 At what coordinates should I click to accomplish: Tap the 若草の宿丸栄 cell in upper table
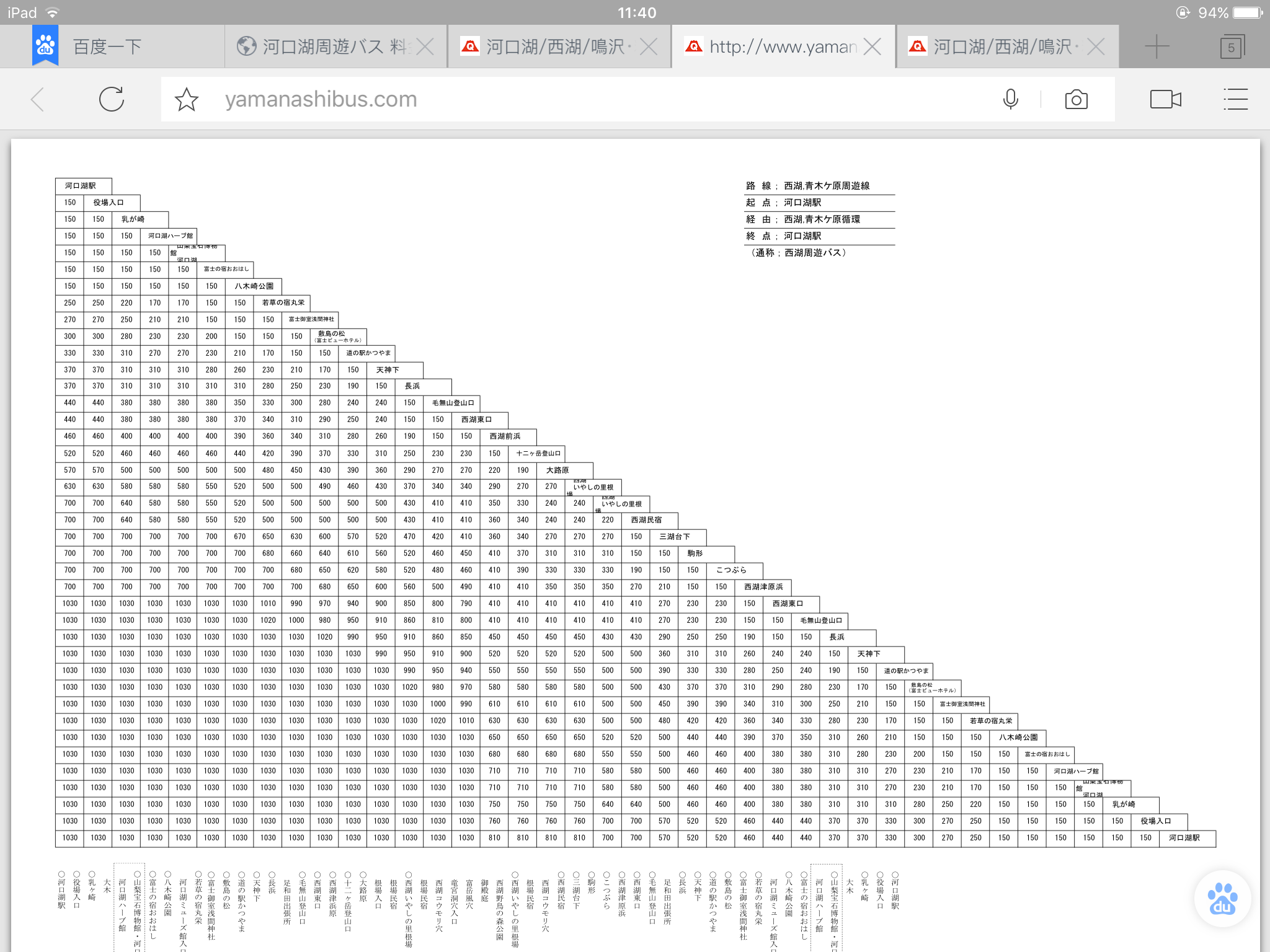(283, 303)
